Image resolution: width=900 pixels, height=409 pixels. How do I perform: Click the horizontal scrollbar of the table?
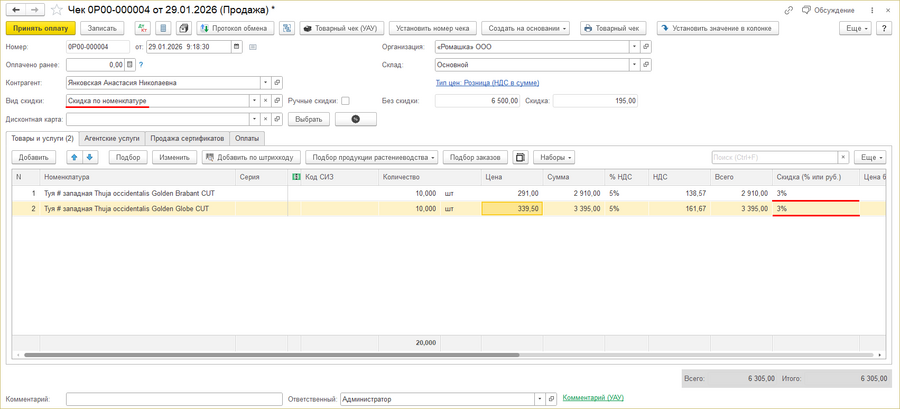click(x=271, y=356)
